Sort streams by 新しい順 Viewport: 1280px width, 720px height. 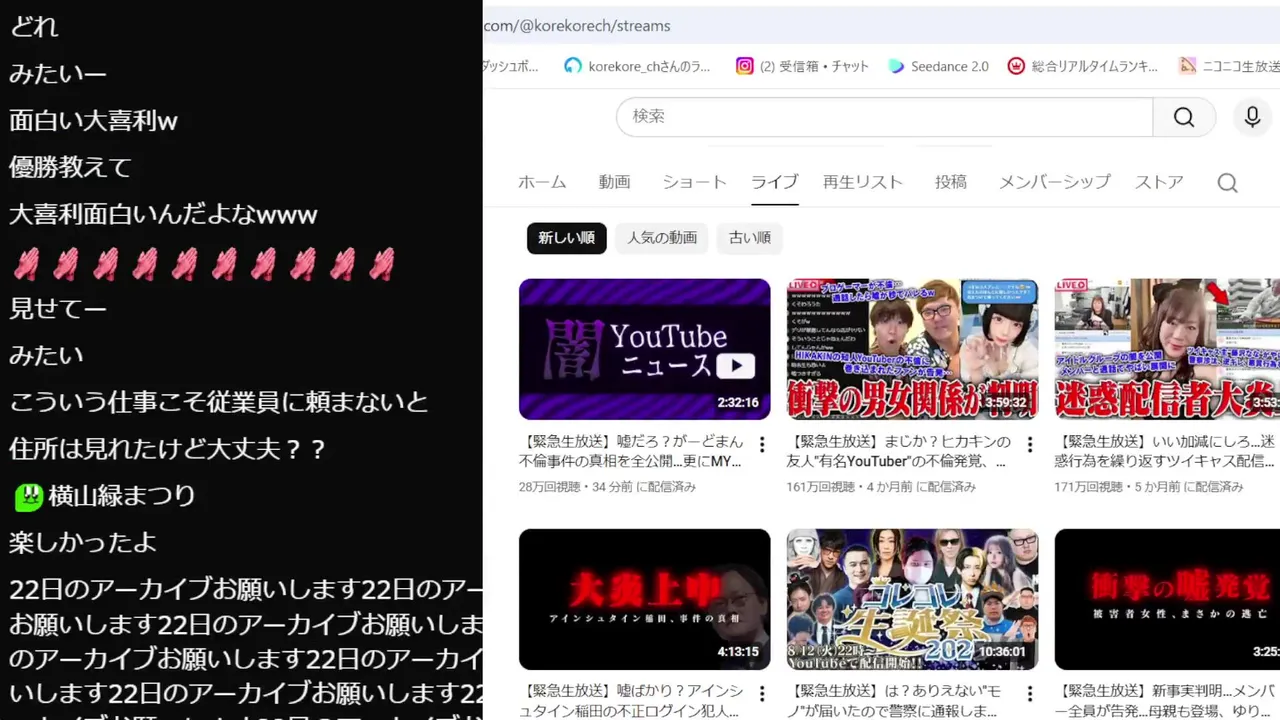(567, 238)
